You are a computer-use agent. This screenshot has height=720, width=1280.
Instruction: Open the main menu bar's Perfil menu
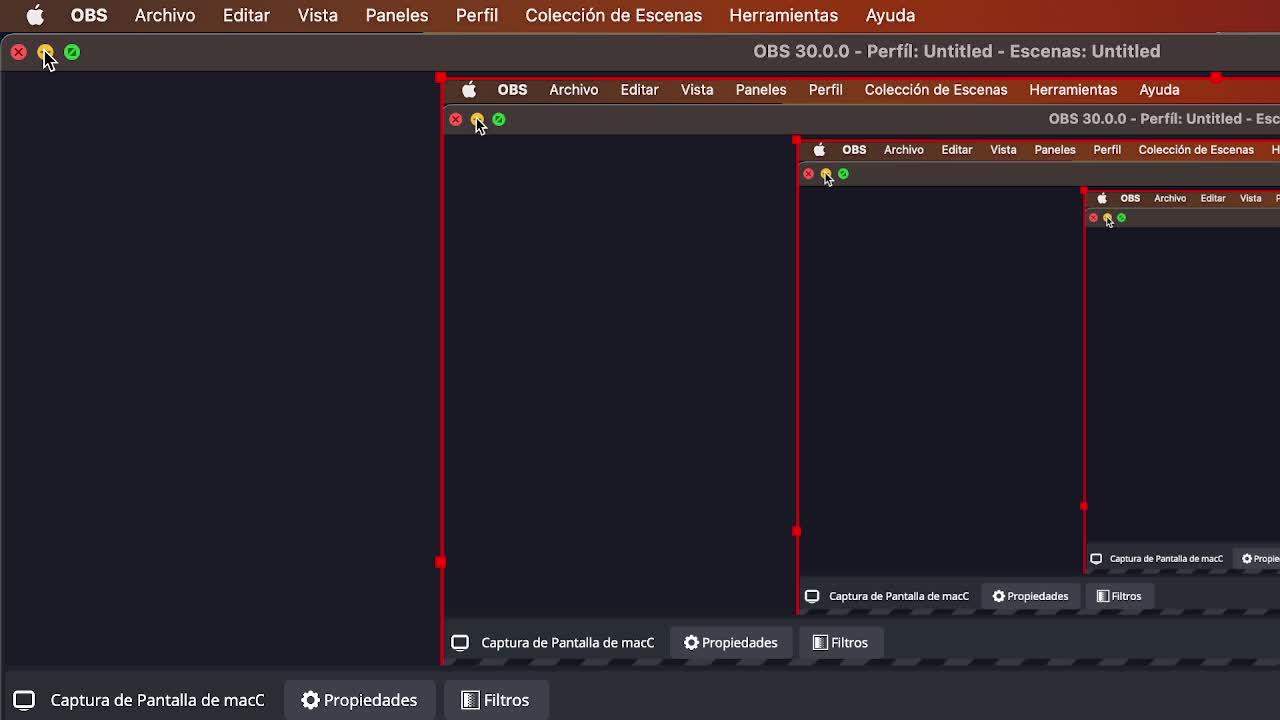point(477,15)
